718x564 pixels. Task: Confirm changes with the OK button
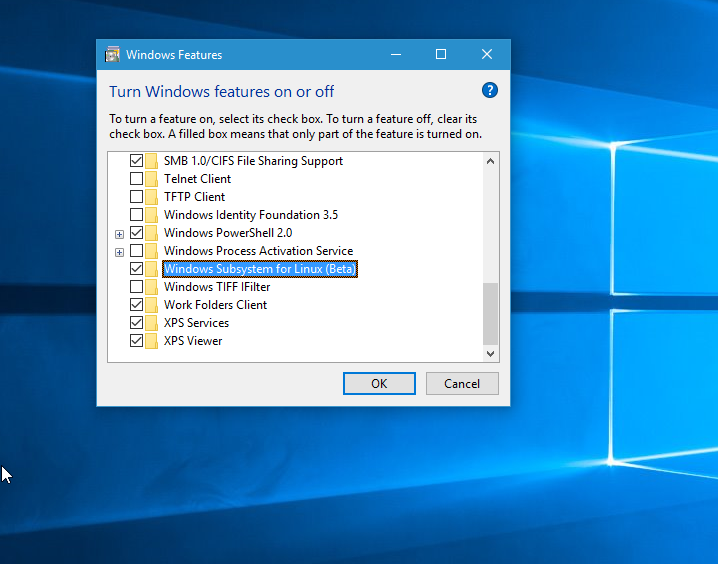click(379, 384)
